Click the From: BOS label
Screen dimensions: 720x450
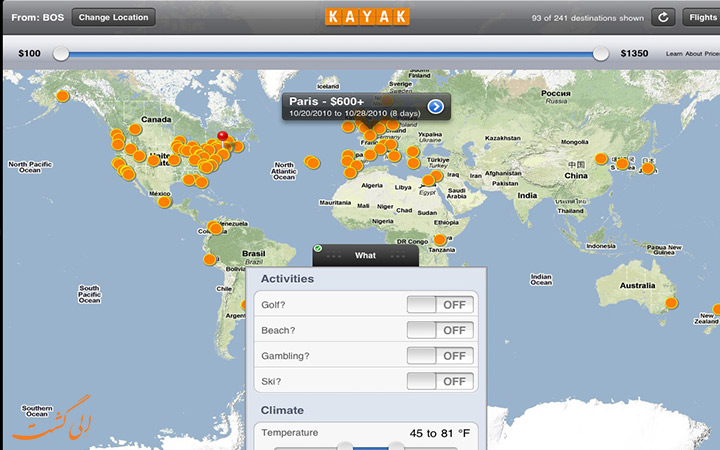(37, 17)
